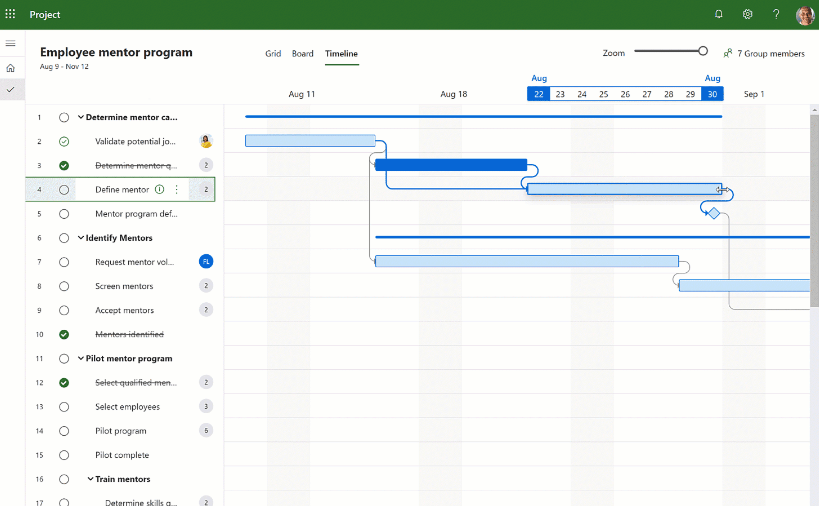Viewport: 819px width, 506px height.
Task: Click the assignee badge on Select qualified men... row
Action: pyautogui.click(x=206, y=382)
